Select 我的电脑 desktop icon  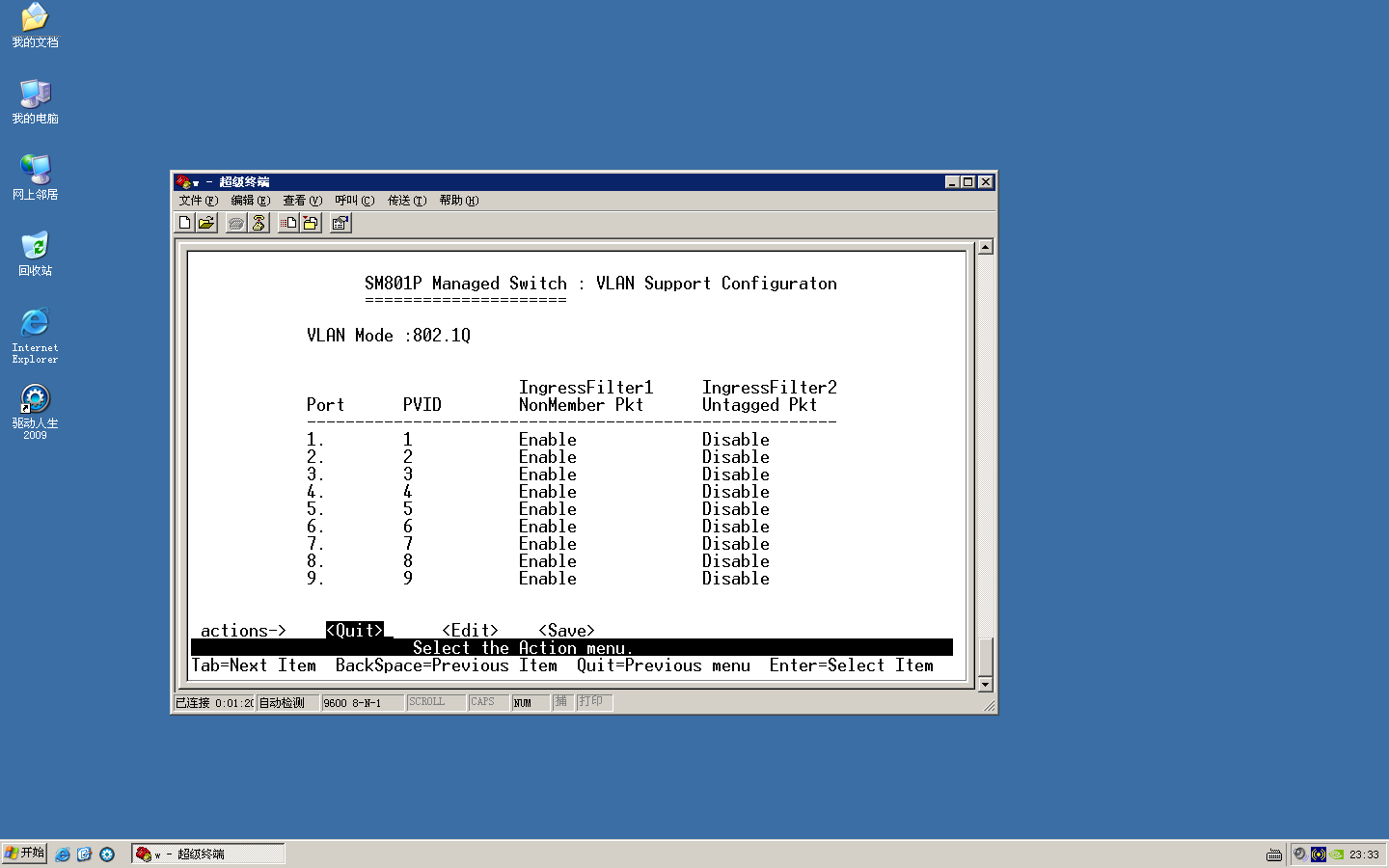[35, 102]
